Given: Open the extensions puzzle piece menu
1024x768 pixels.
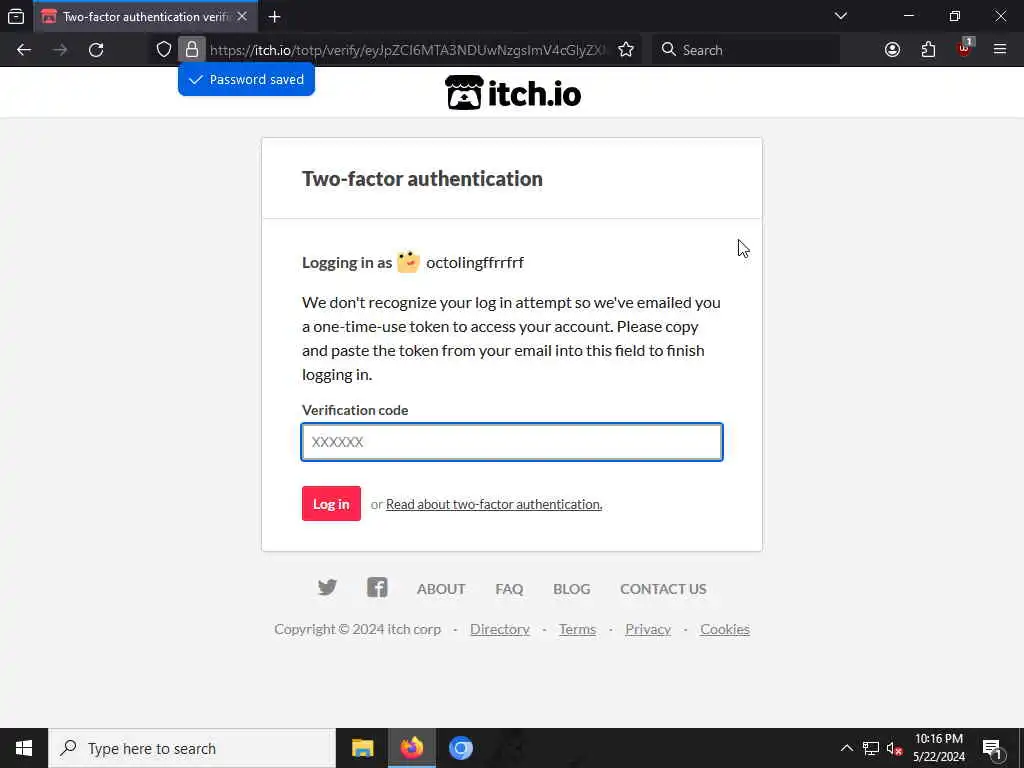Looking at the screenshot, I should coord(928,50).
